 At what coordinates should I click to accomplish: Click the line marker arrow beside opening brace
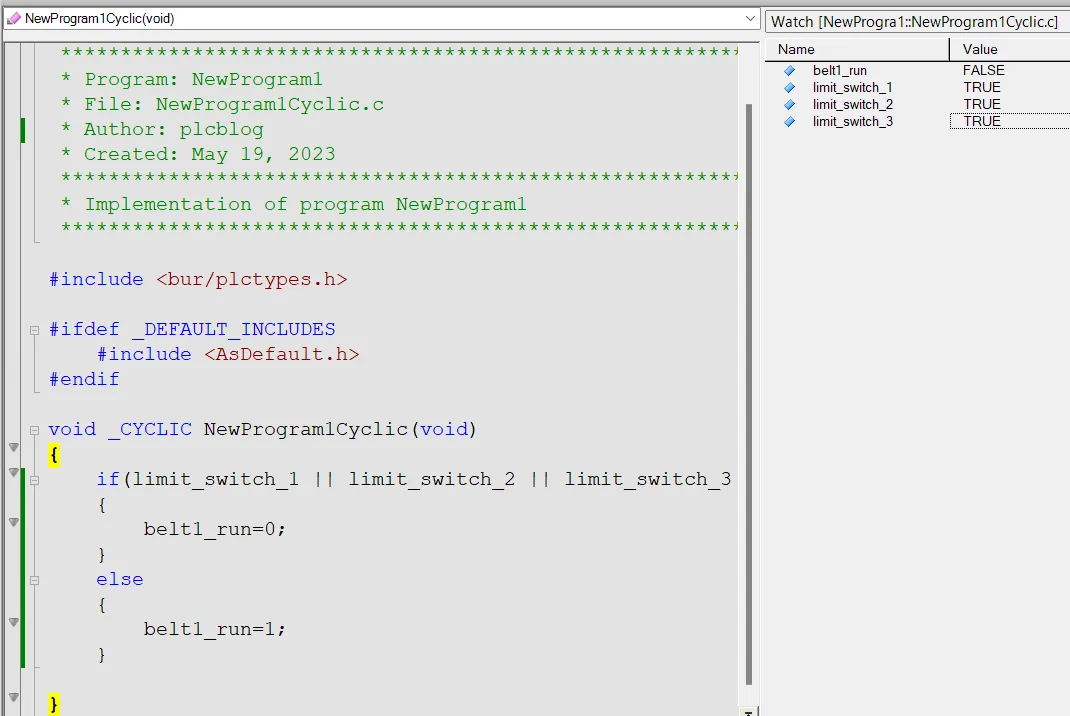pos(14,447)
